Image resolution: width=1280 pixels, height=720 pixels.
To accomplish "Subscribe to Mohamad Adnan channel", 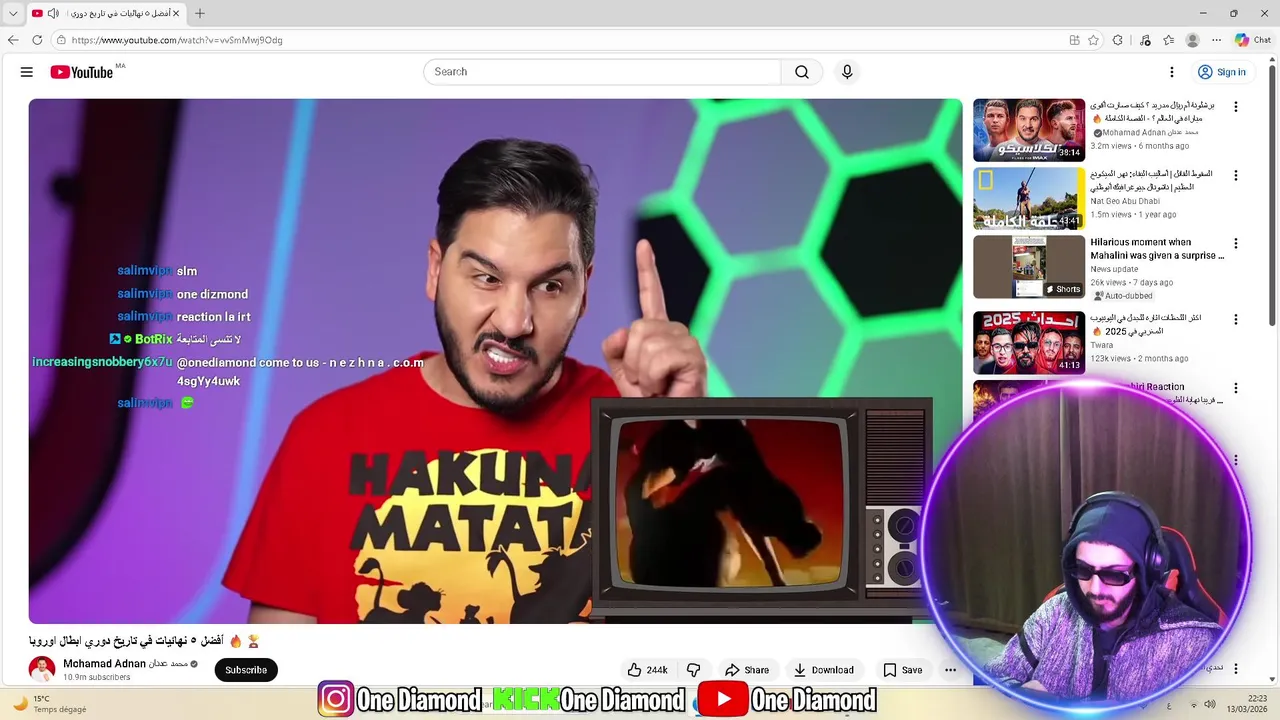I will (x=246, y=670).
